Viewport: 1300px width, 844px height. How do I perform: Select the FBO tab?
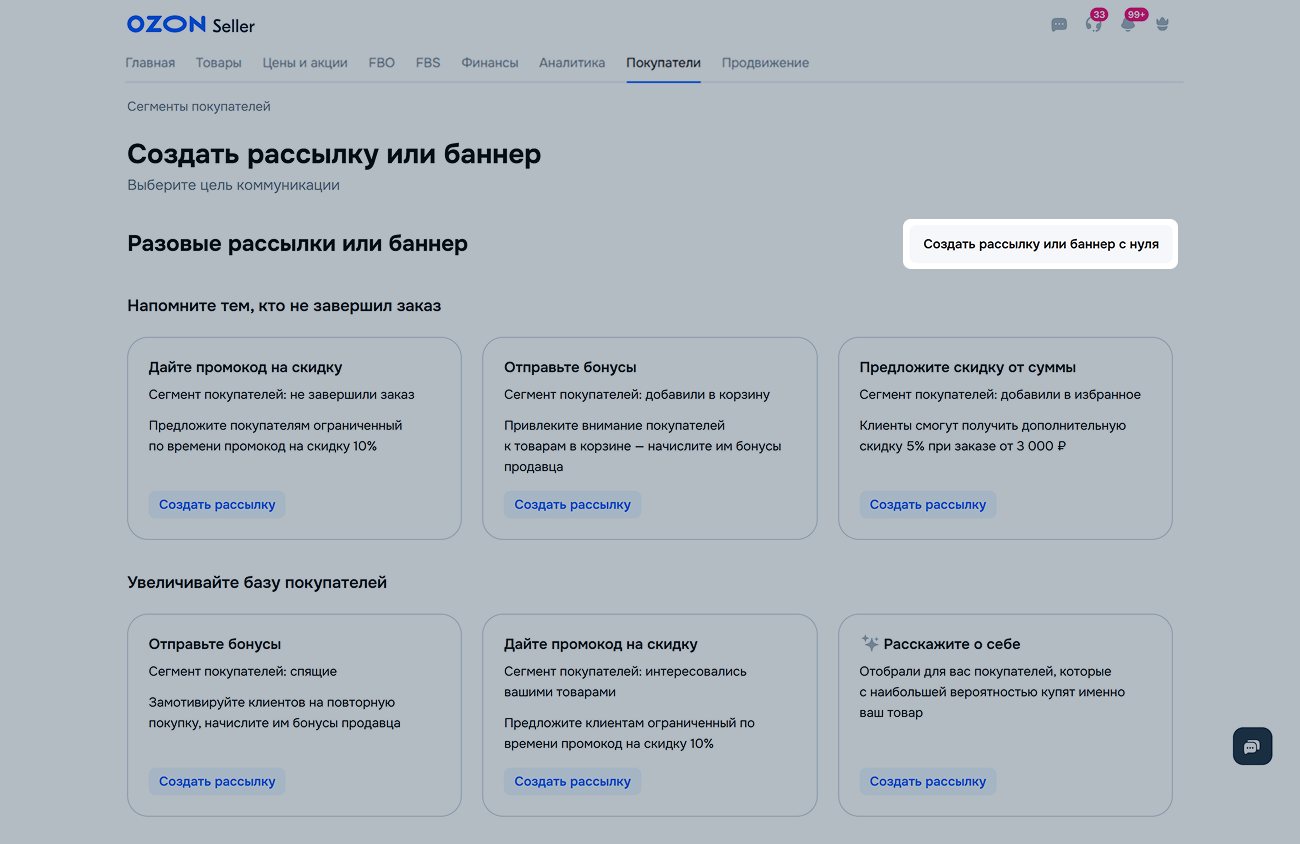tap(381, 63)
